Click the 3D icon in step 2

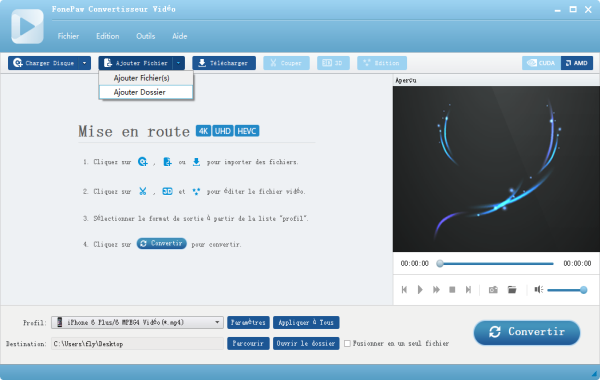(168, 191)
